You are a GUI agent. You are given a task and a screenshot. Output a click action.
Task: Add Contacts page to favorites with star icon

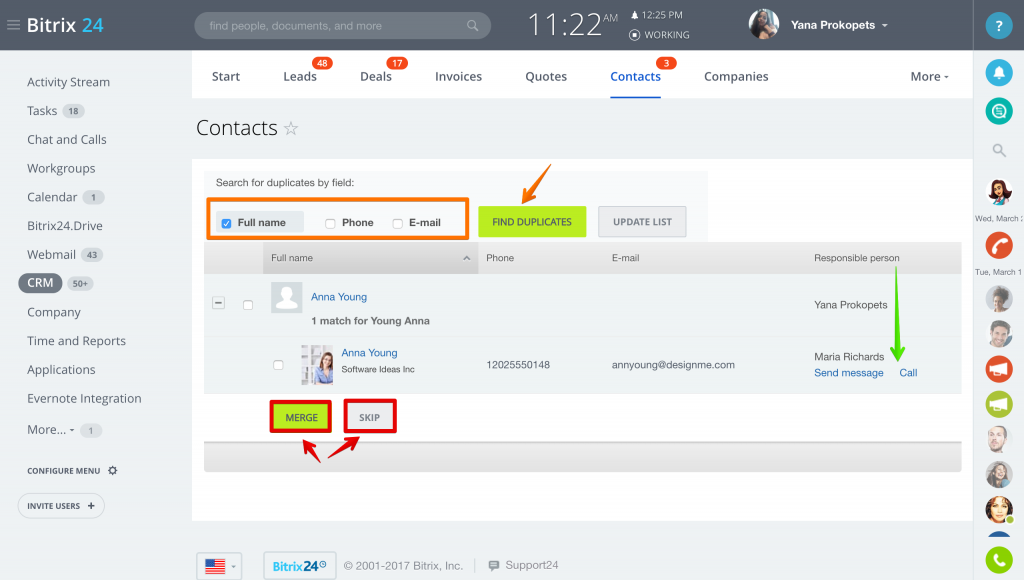pos(291,129)
